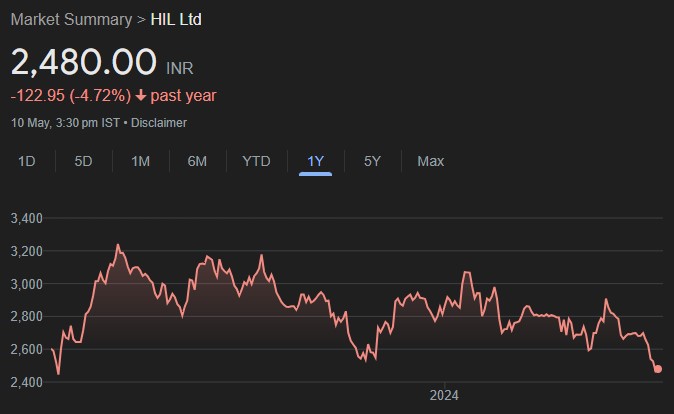The image size is (674, 414).
Task: Click the 2,800 y-axis label
Action: [x=27, y=316]
